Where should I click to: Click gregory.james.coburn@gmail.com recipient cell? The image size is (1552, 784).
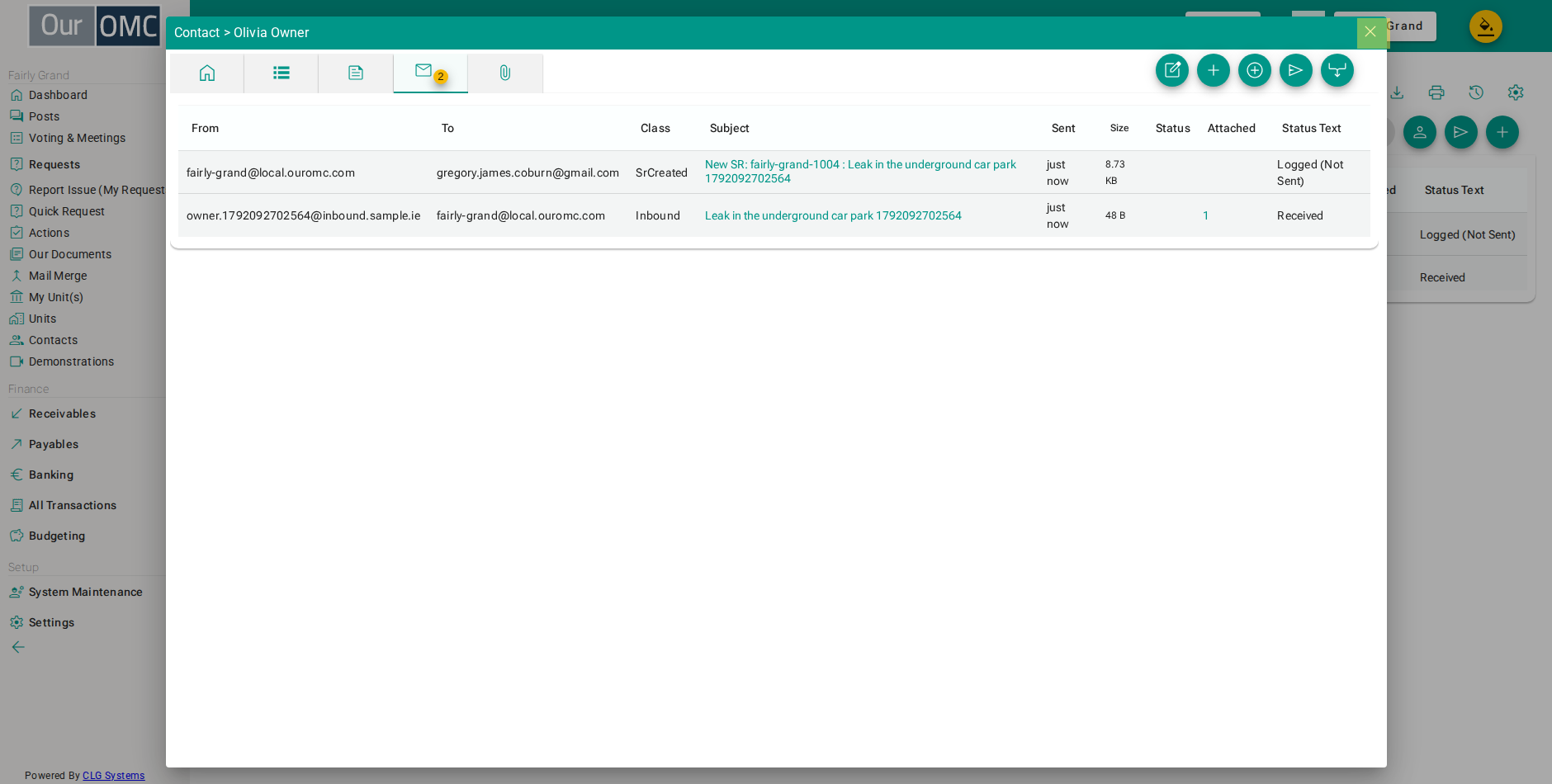(x=528, y=172)
